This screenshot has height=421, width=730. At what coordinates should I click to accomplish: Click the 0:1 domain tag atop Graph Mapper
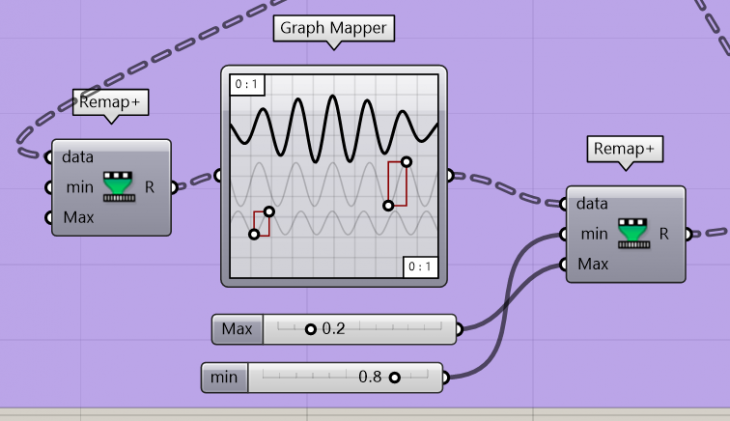click(x=244, y=85)
